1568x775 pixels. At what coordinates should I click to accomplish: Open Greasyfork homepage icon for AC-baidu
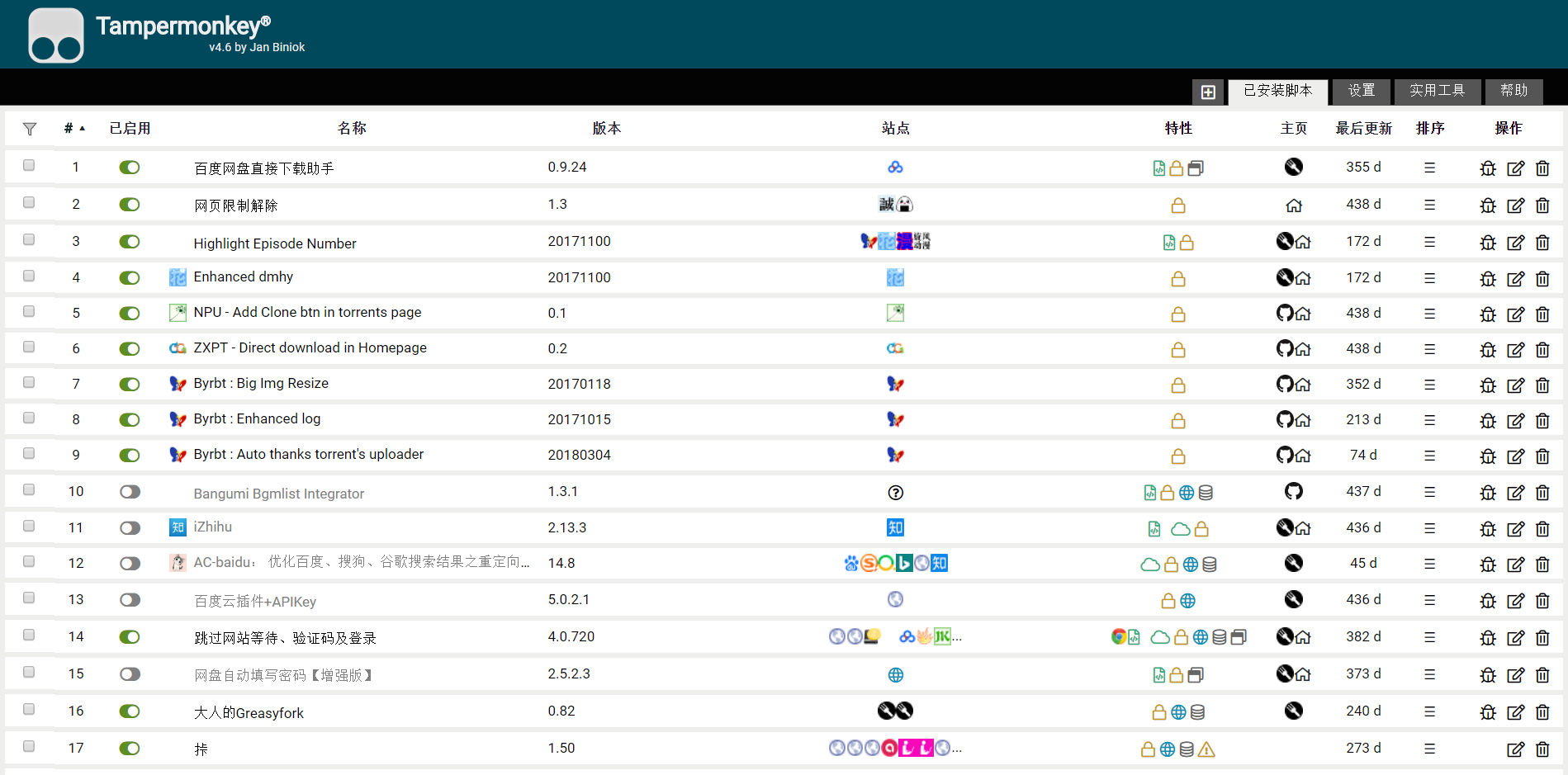coord(1294,563)
